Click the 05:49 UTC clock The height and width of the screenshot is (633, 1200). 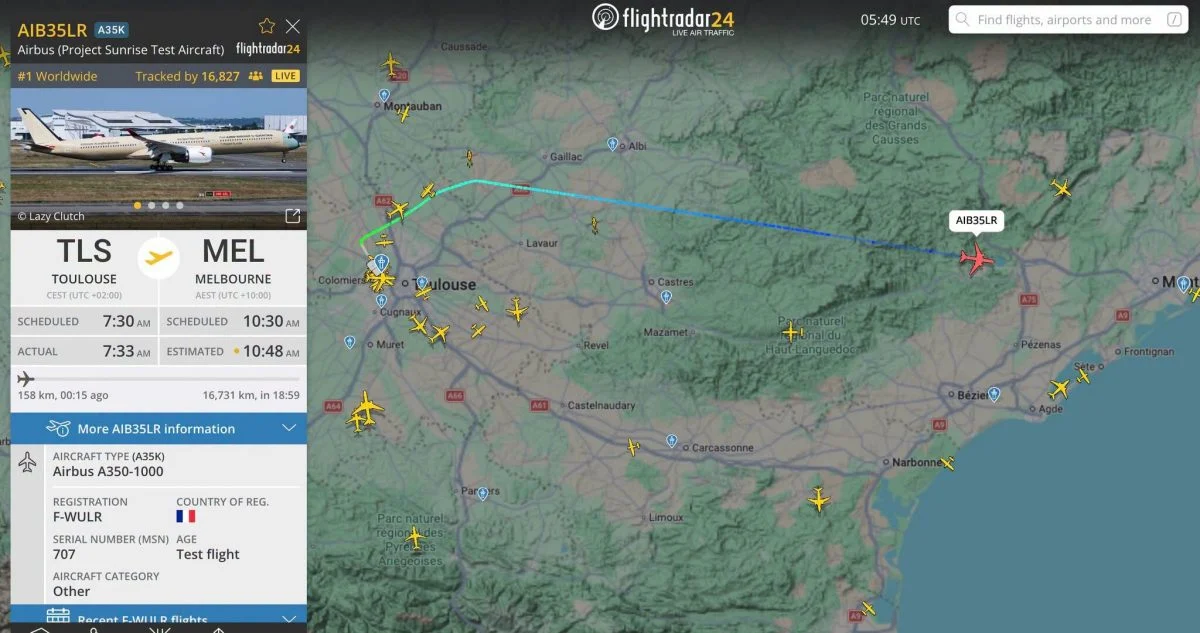coord(890,20)
